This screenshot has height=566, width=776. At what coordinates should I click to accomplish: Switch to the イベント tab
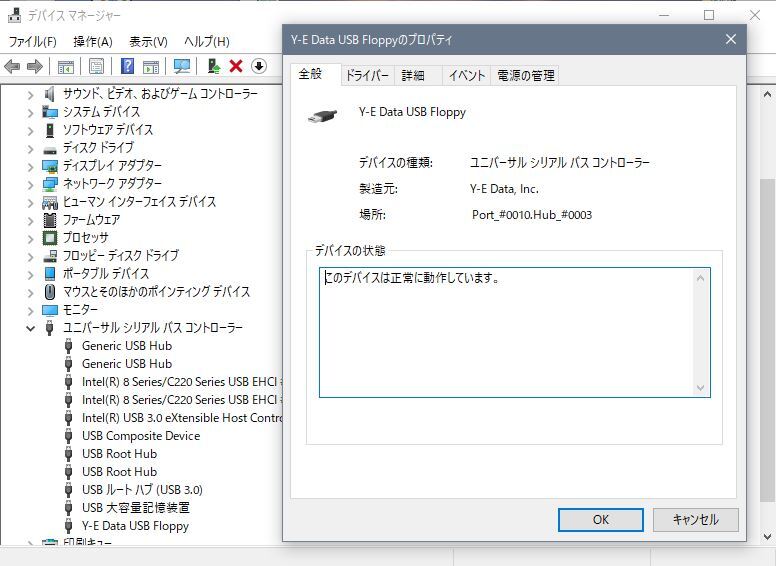pos(466,75)
